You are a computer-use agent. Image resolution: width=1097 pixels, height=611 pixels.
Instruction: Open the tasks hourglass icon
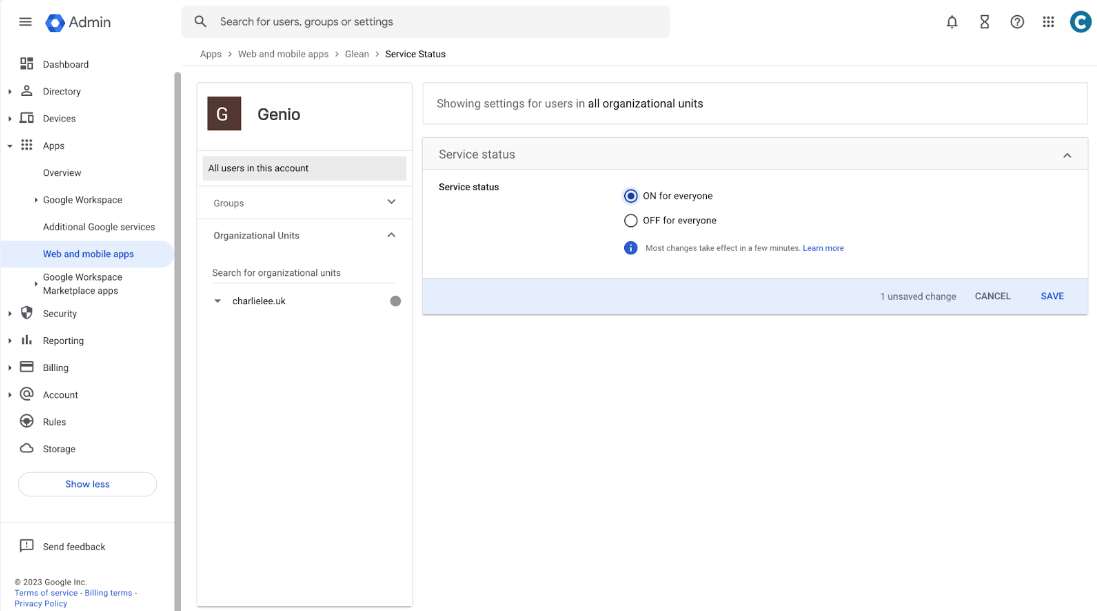(984, 22)
